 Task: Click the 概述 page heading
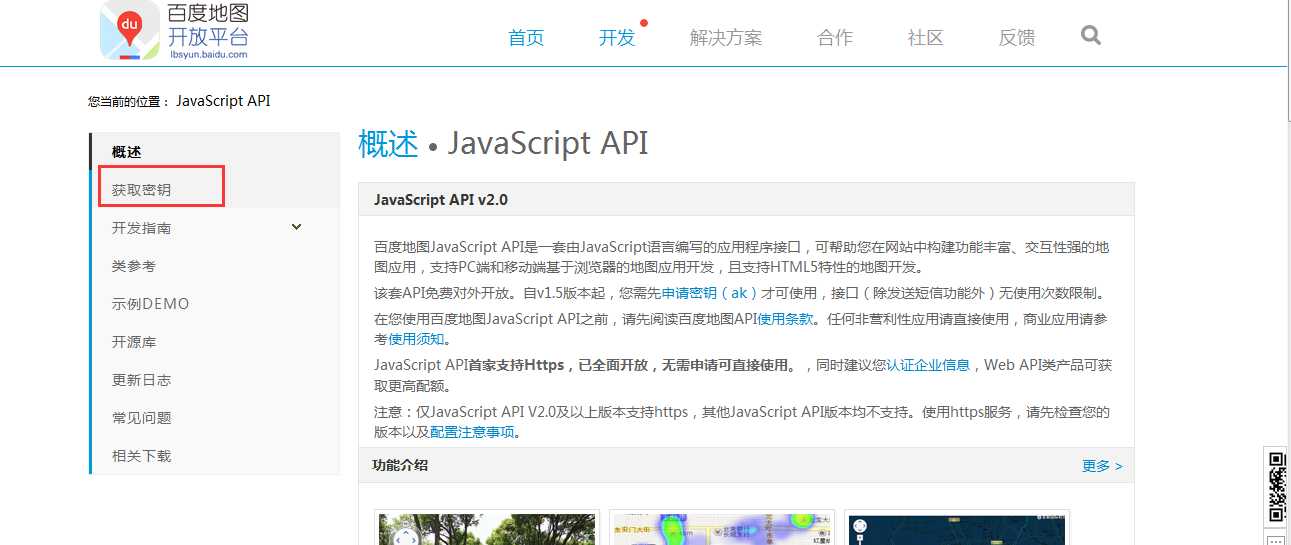(388, 143)
